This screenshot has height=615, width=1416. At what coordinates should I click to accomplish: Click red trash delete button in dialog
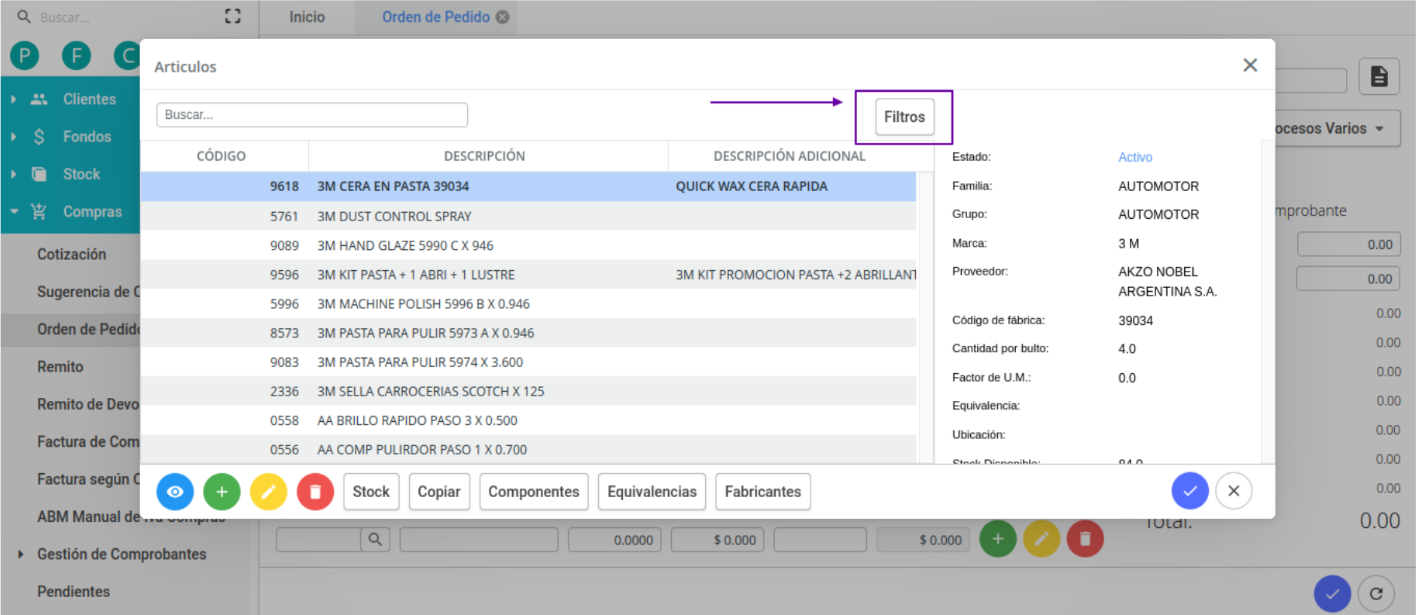click(315, 492)
